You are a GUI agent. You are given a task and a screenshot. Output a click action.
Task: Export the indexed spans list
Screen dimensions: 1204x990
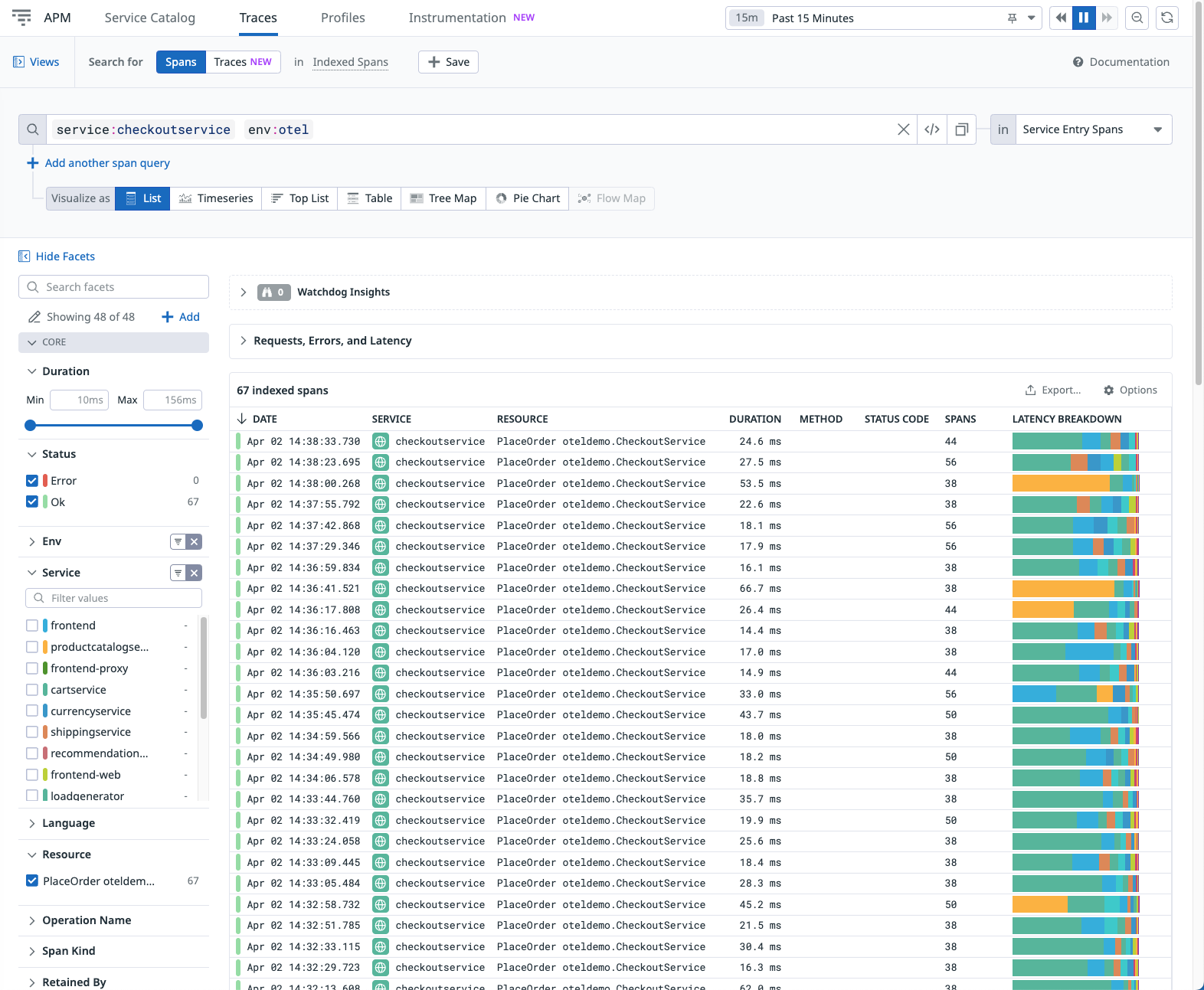[x=1053, y=390]
